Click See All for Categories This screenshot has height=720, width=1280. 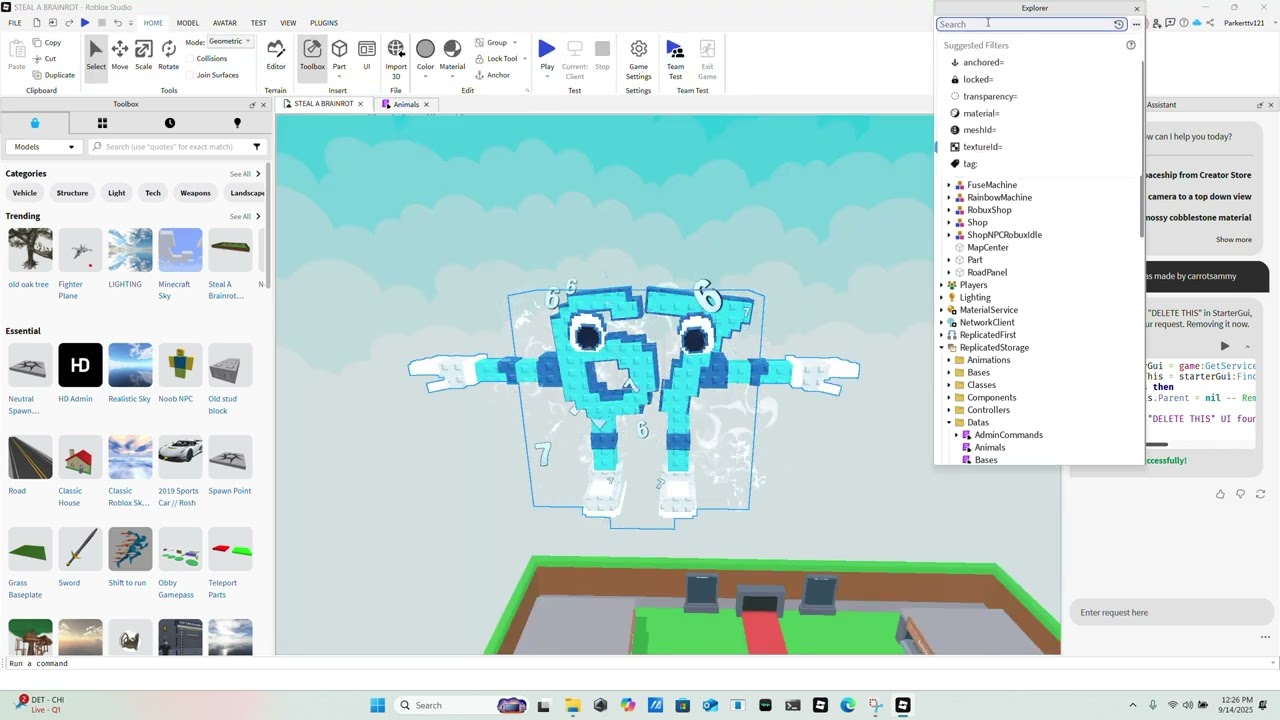click(245, 174)
